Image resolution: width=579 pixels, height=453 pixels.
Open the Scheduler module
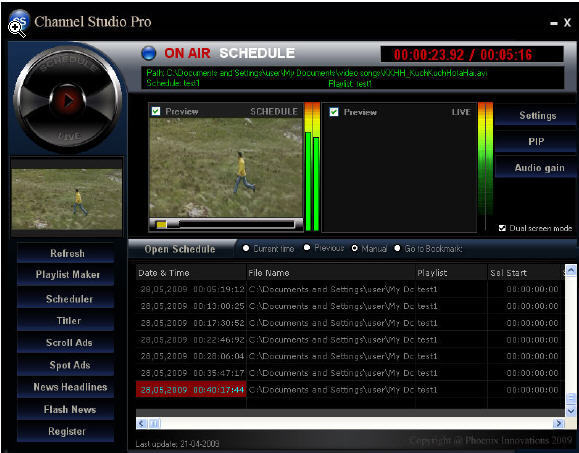(66, 299)
